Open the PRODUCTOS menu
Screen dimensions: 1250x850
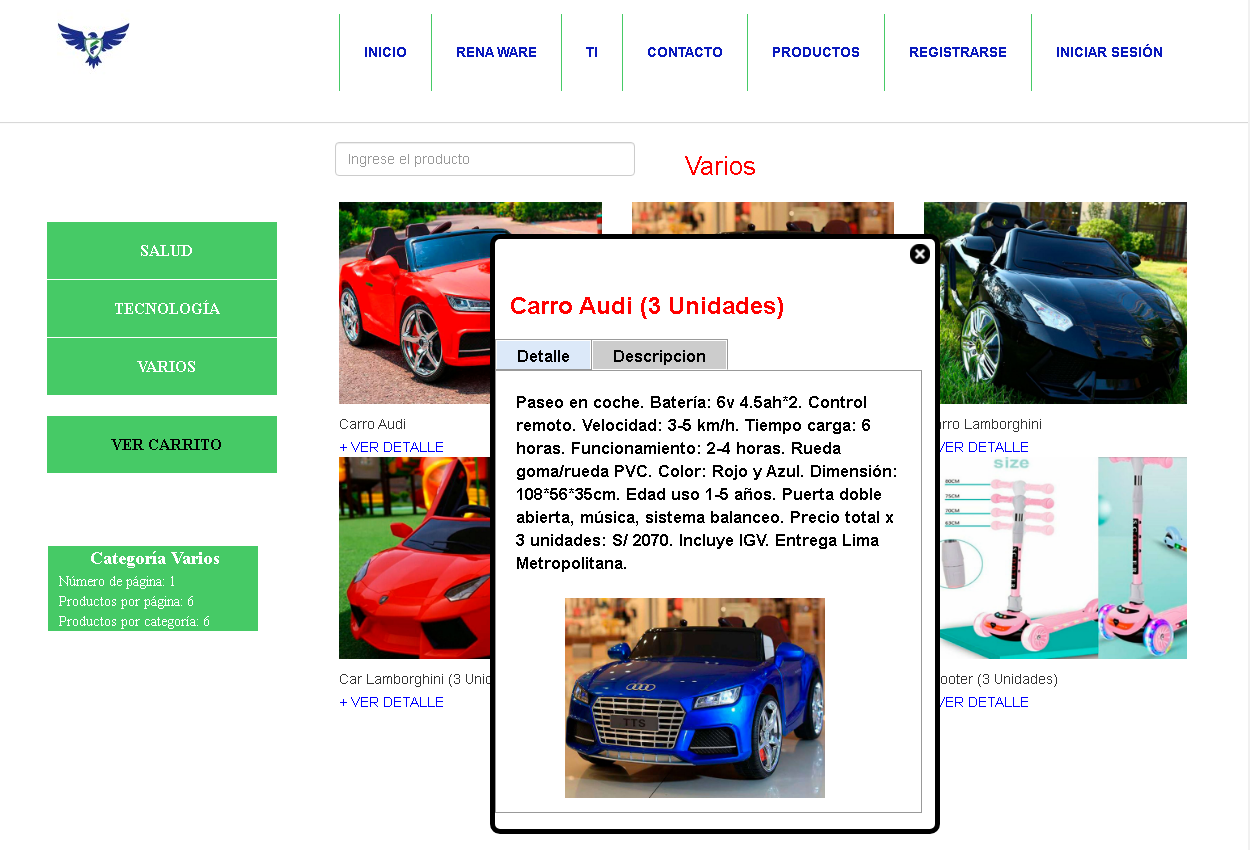[x=815, y=52]
